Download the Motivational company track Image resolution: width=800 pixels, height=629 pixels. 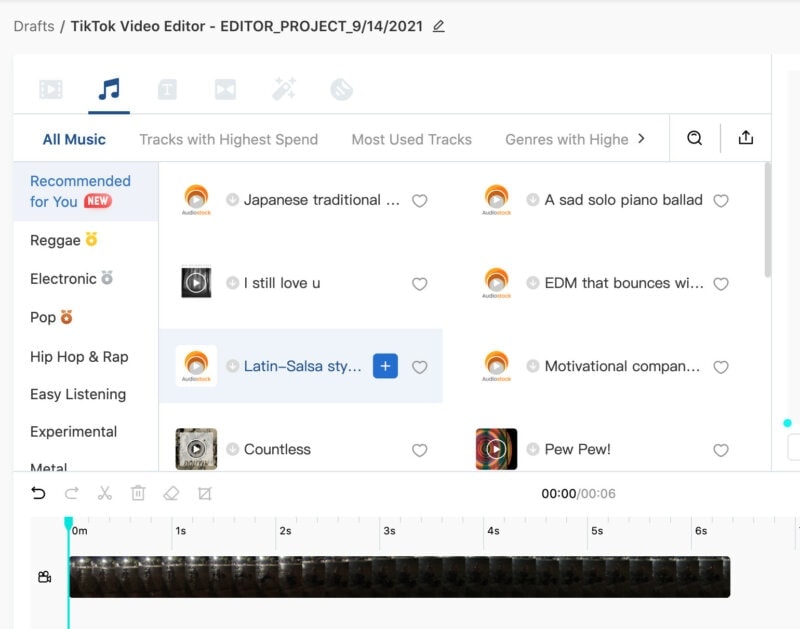coord(533,366)
